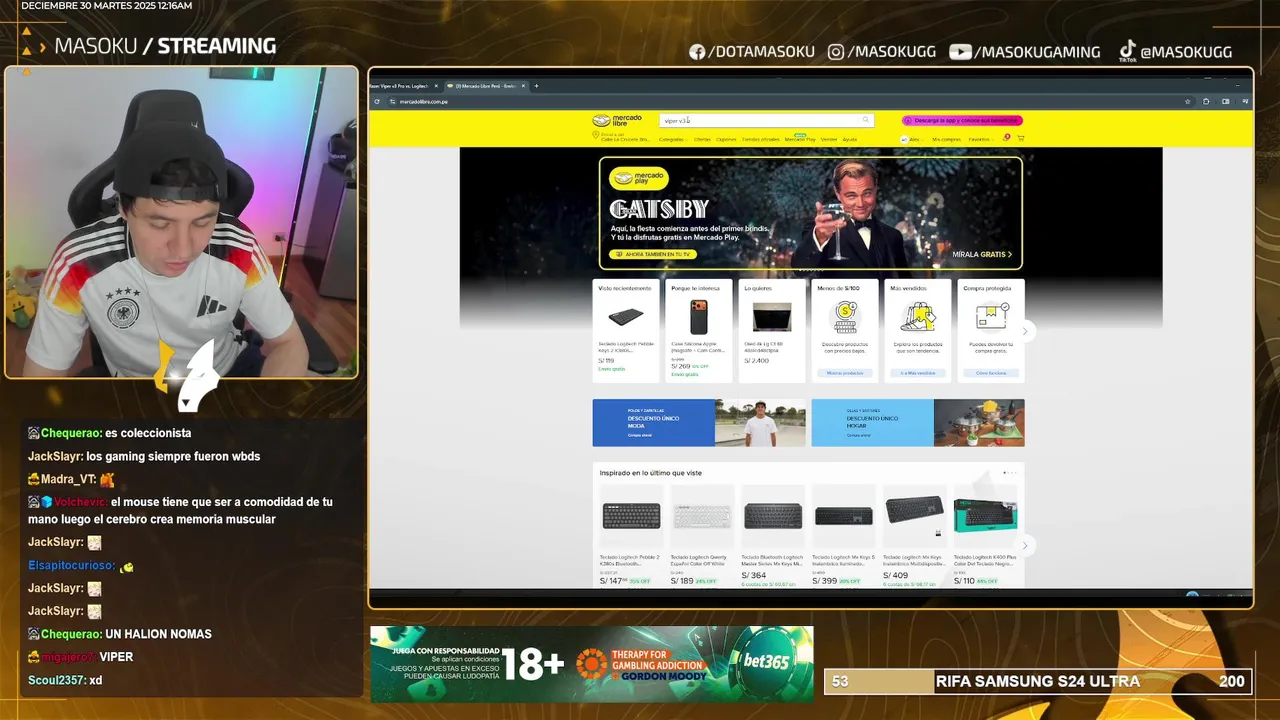This screenshot has width=1280, height=720.
Task: Expand the Categorías dropdown
Action: pyautogui.click(x=672, y=139)
